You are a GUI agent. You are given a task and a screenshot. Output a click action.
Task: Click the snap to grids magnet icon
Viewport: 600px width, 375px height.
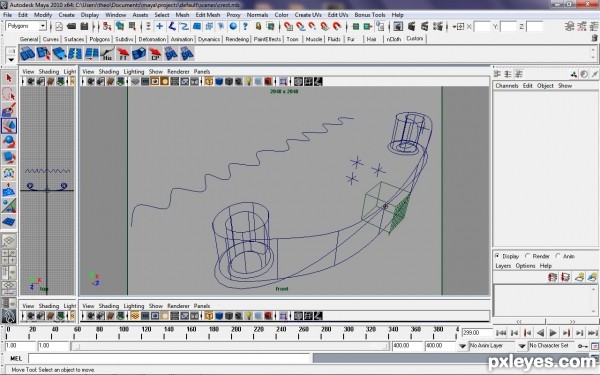click(288, 26)
